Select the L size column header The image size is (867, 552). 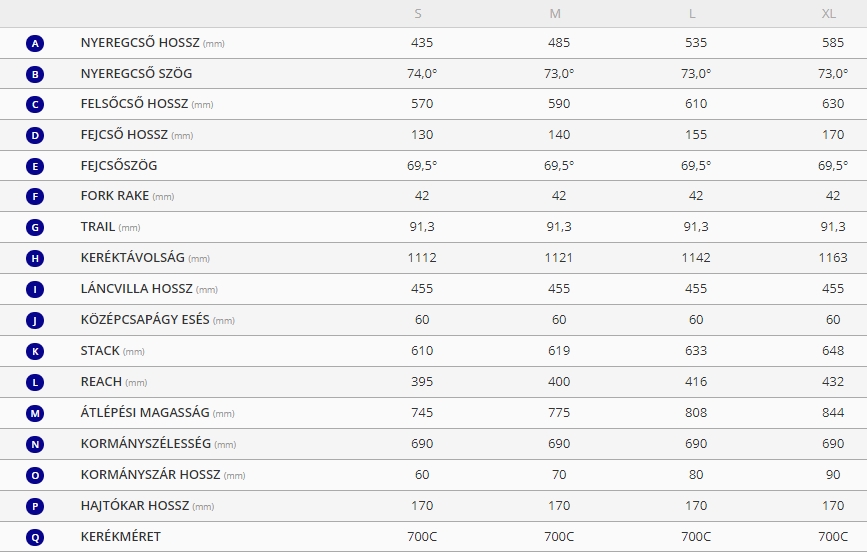[692, 14]
